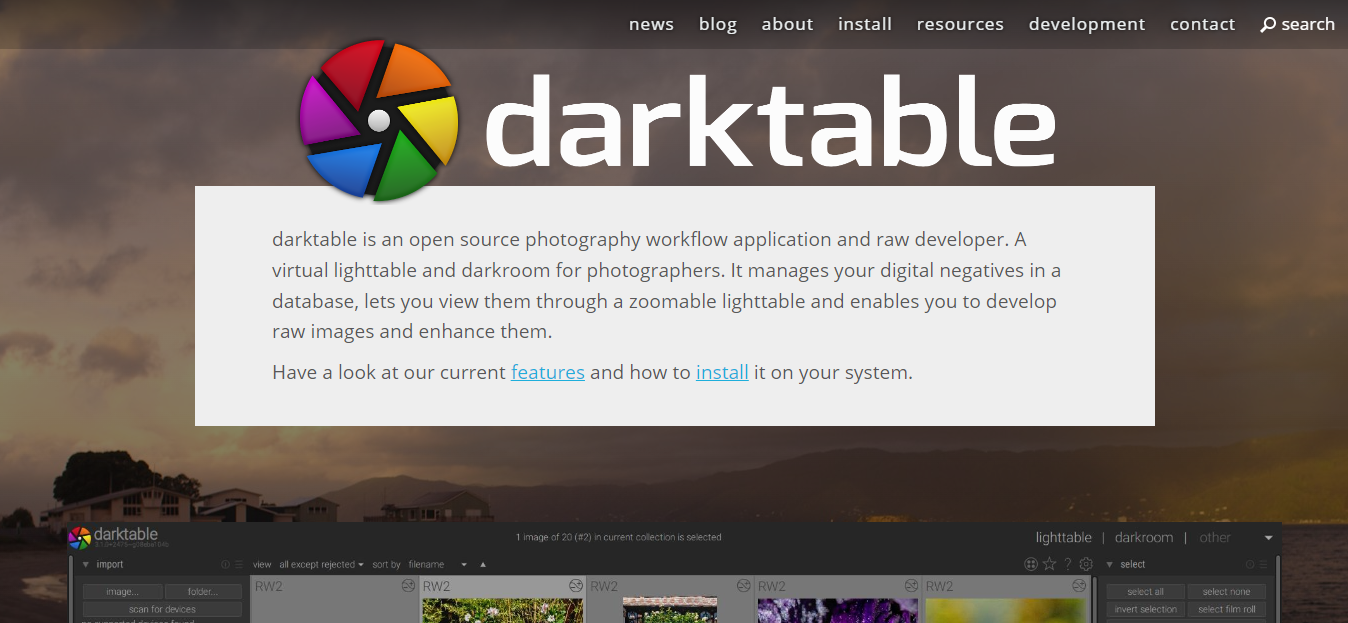The height and width of the screenshot is (623, 1348).
Task: Collapse the import panel triangle
Action: coord(86,565)
